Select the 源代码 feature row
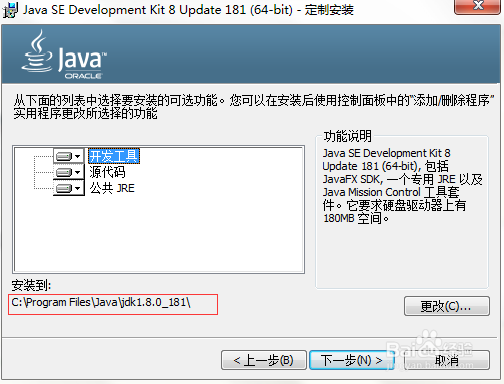Image resolution: width=504 pixels, height=384 pixels. coord(107,172)
